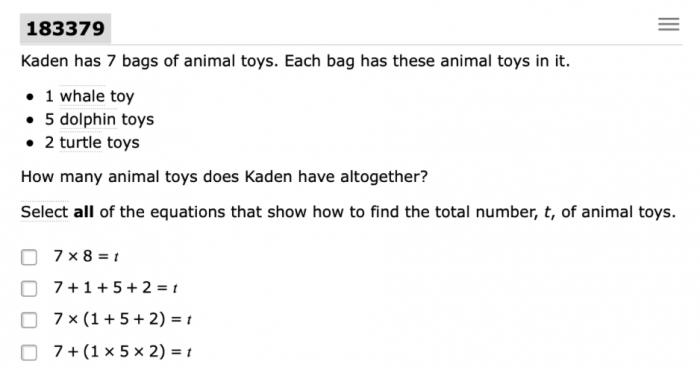Screen dimensions: 700x373
Task: Open the hamburger menu icon
Action: click(x=668, y=24)
